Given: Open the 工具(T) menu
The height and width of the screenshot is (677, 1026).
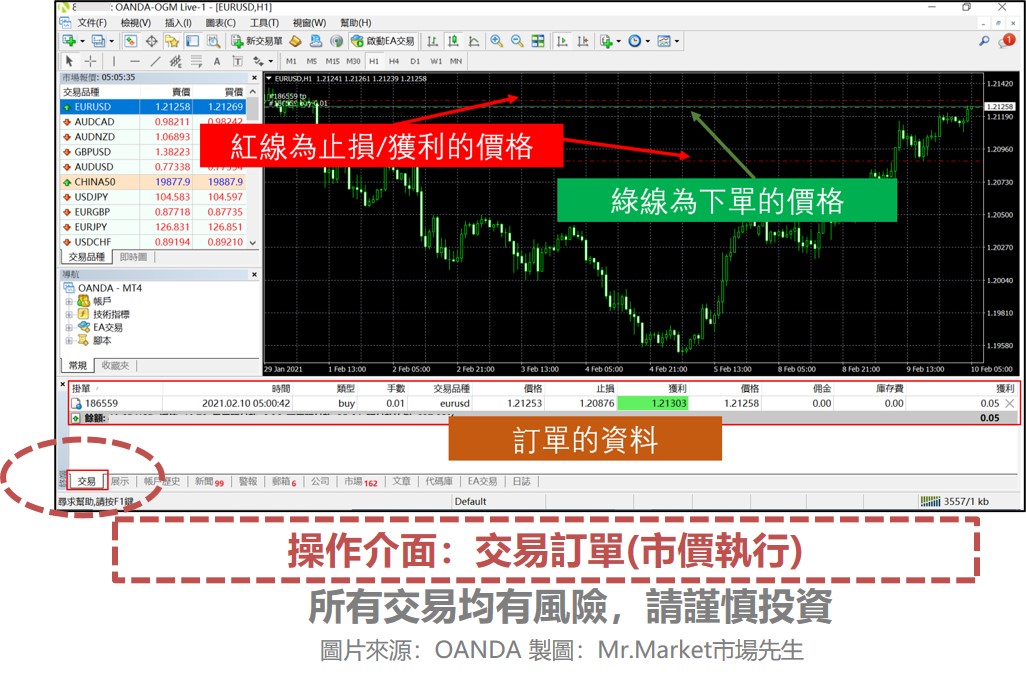Looking at the screenshot, I should click(264, 23).
